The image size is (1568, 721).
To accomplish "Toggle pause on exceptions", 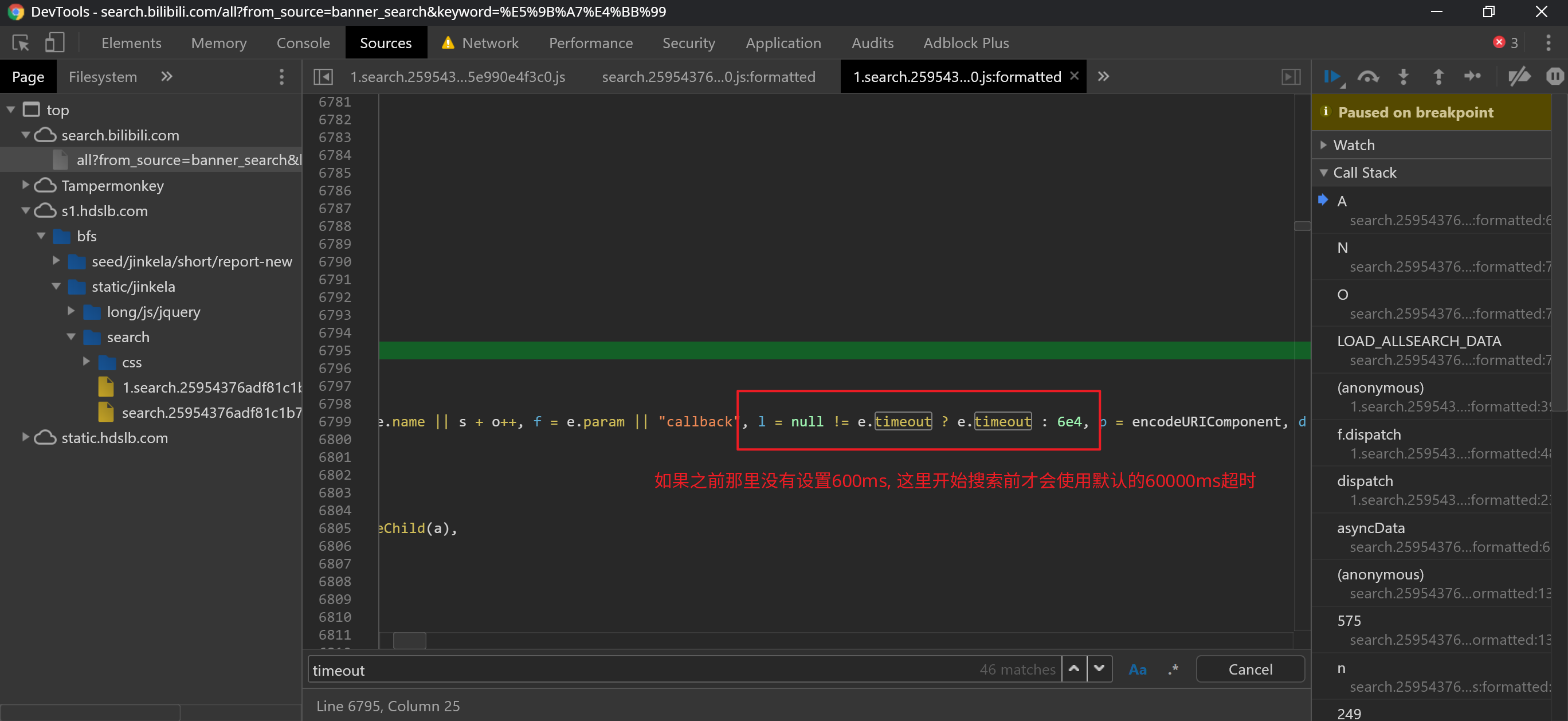I will (1555, 76).
